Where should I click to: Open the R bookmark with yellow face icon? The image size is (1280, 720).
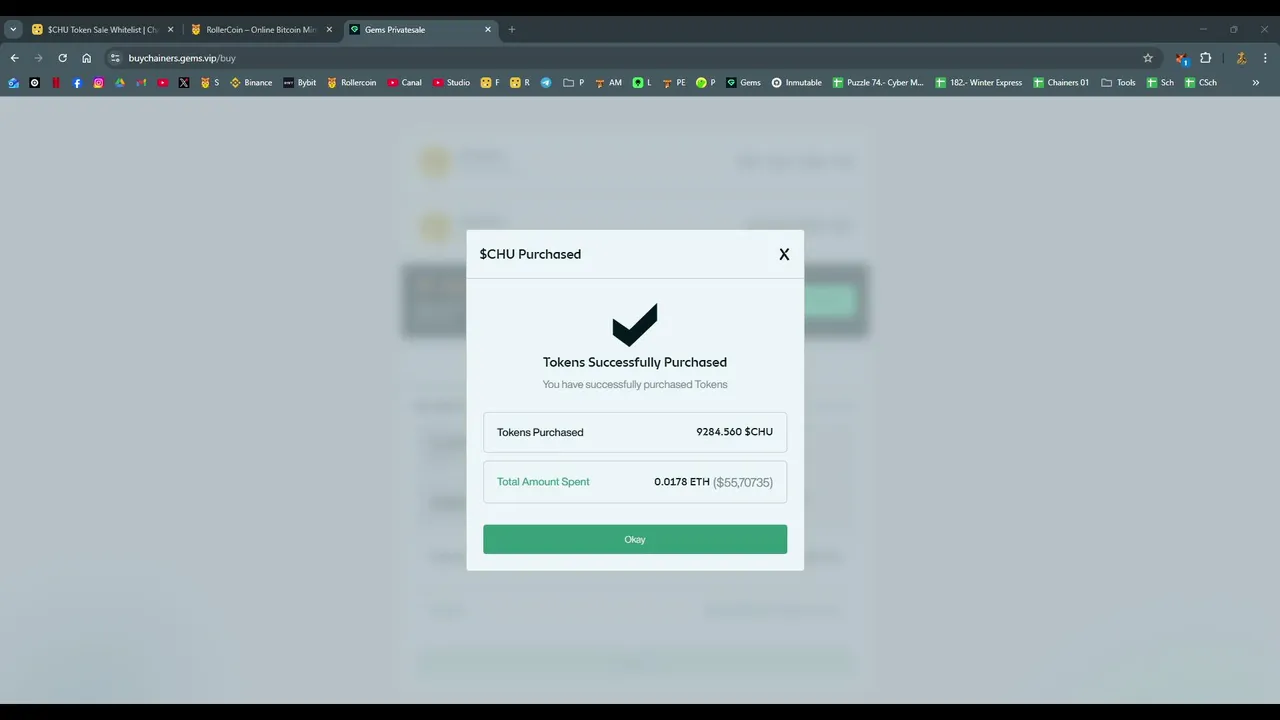(x=519, y=83)
